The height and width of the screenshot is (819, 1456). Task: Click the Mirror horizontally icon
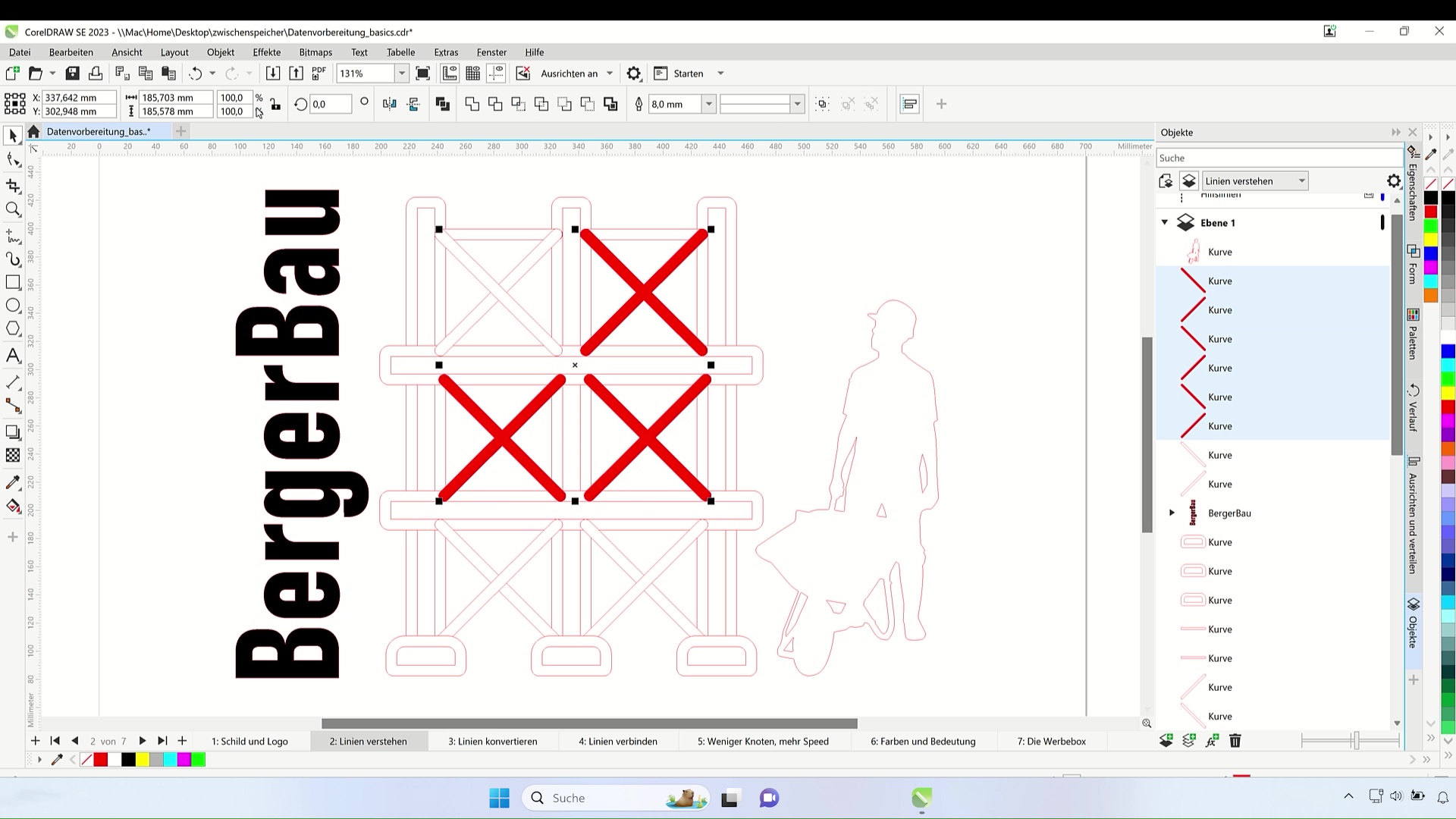tap(389, 104)
